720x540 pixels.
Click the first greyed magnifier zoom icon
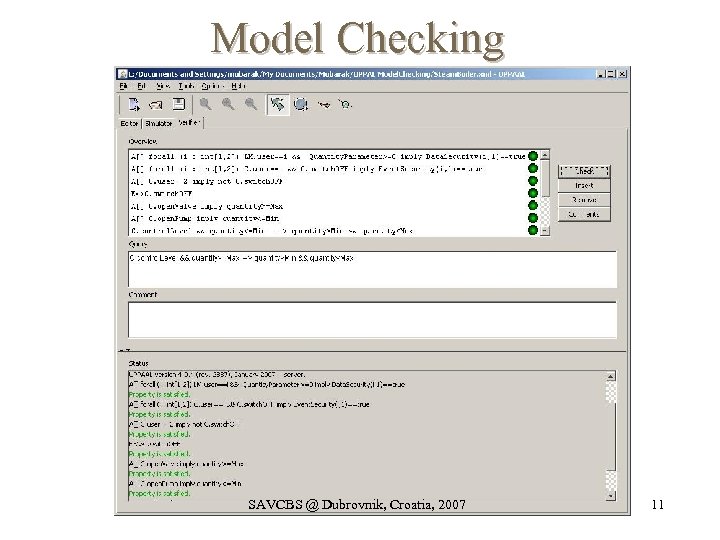205,104
